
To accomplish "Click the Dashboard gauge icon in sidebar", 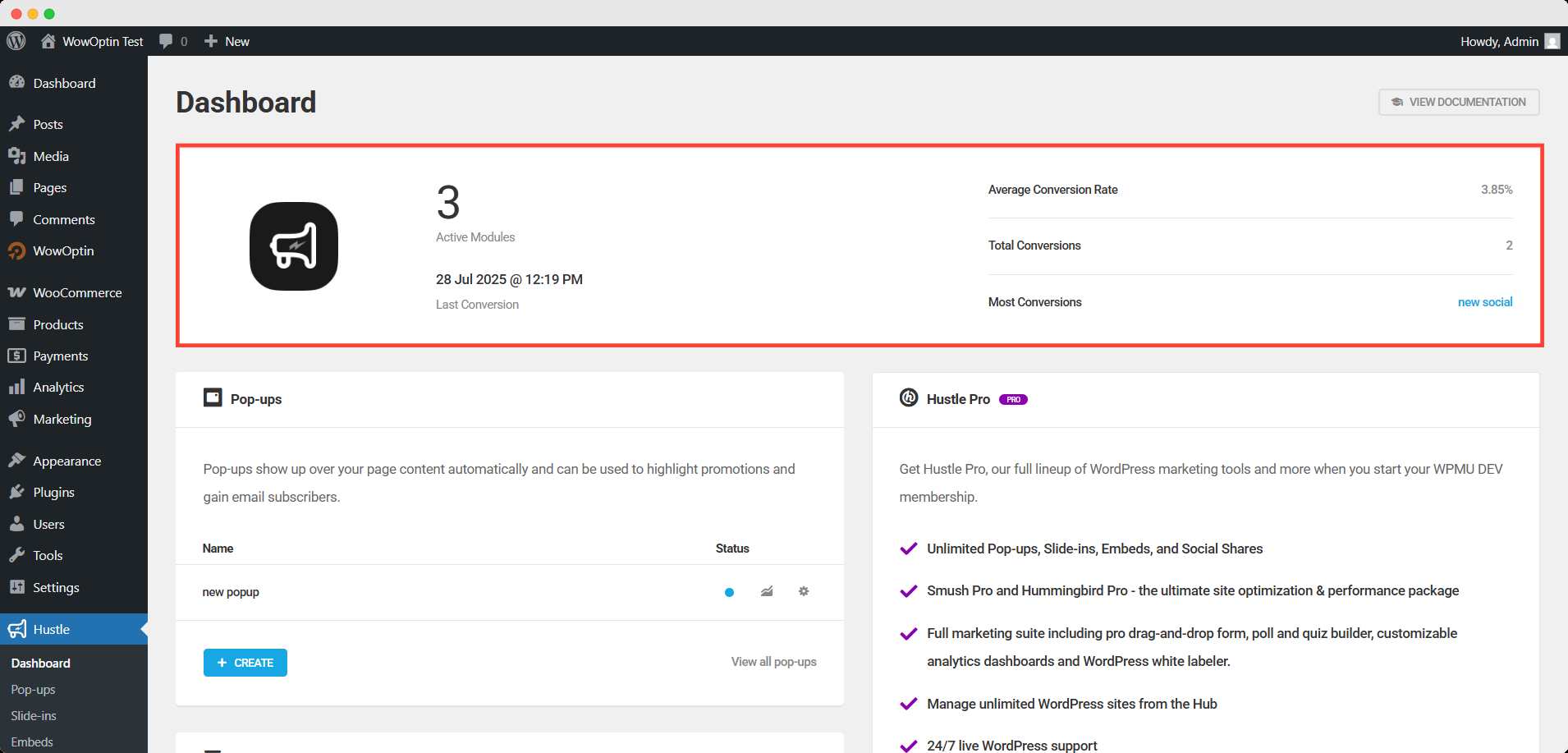I will (16, 83).
